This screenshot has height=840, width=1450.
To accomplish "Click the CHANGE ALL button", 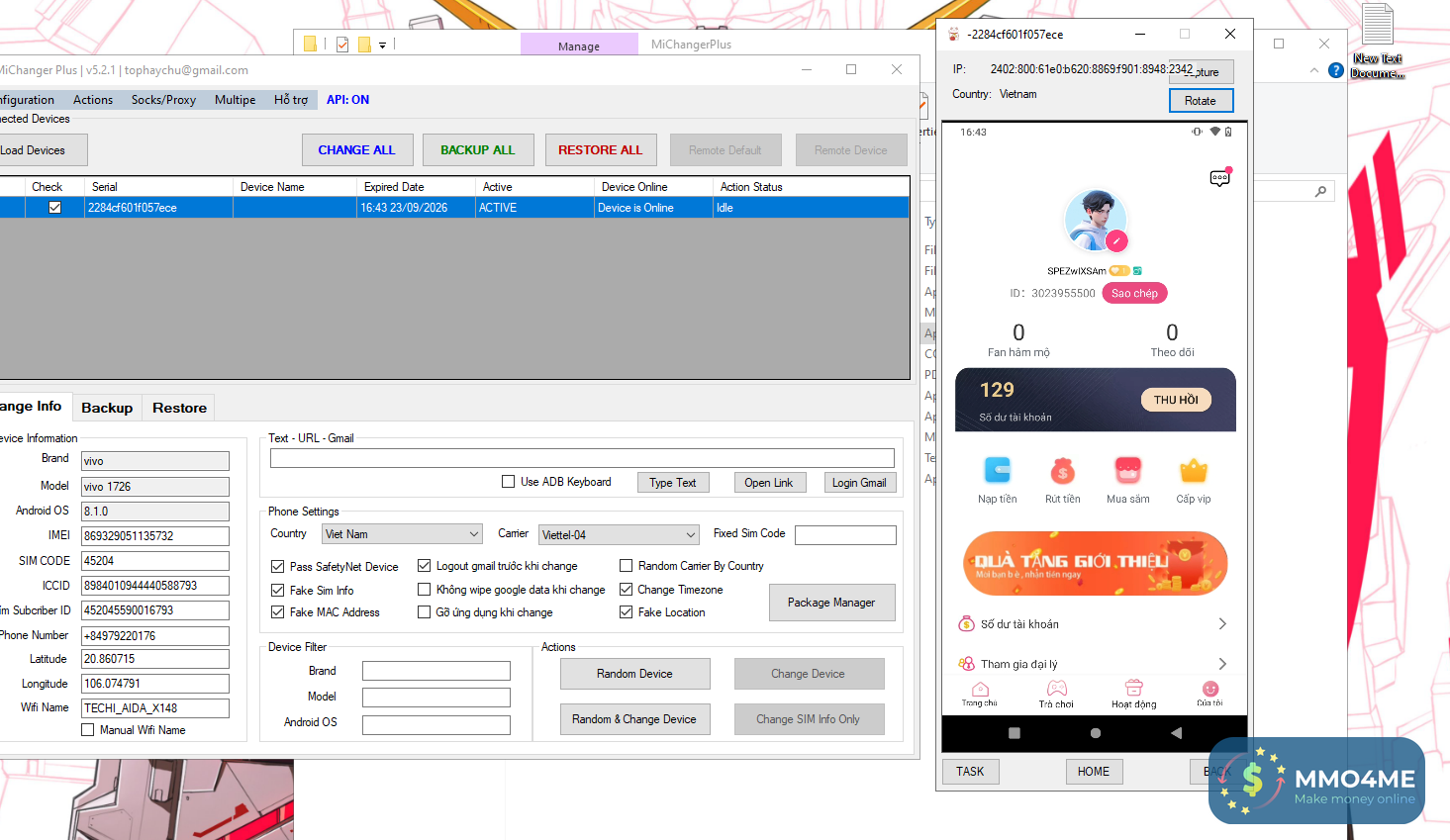I will 356,150.
